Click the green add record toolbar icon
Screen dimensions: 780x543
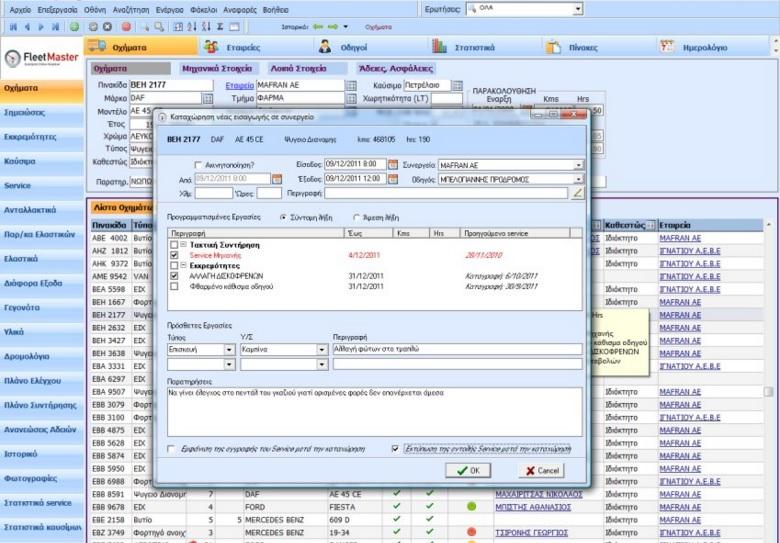[74, 27]
